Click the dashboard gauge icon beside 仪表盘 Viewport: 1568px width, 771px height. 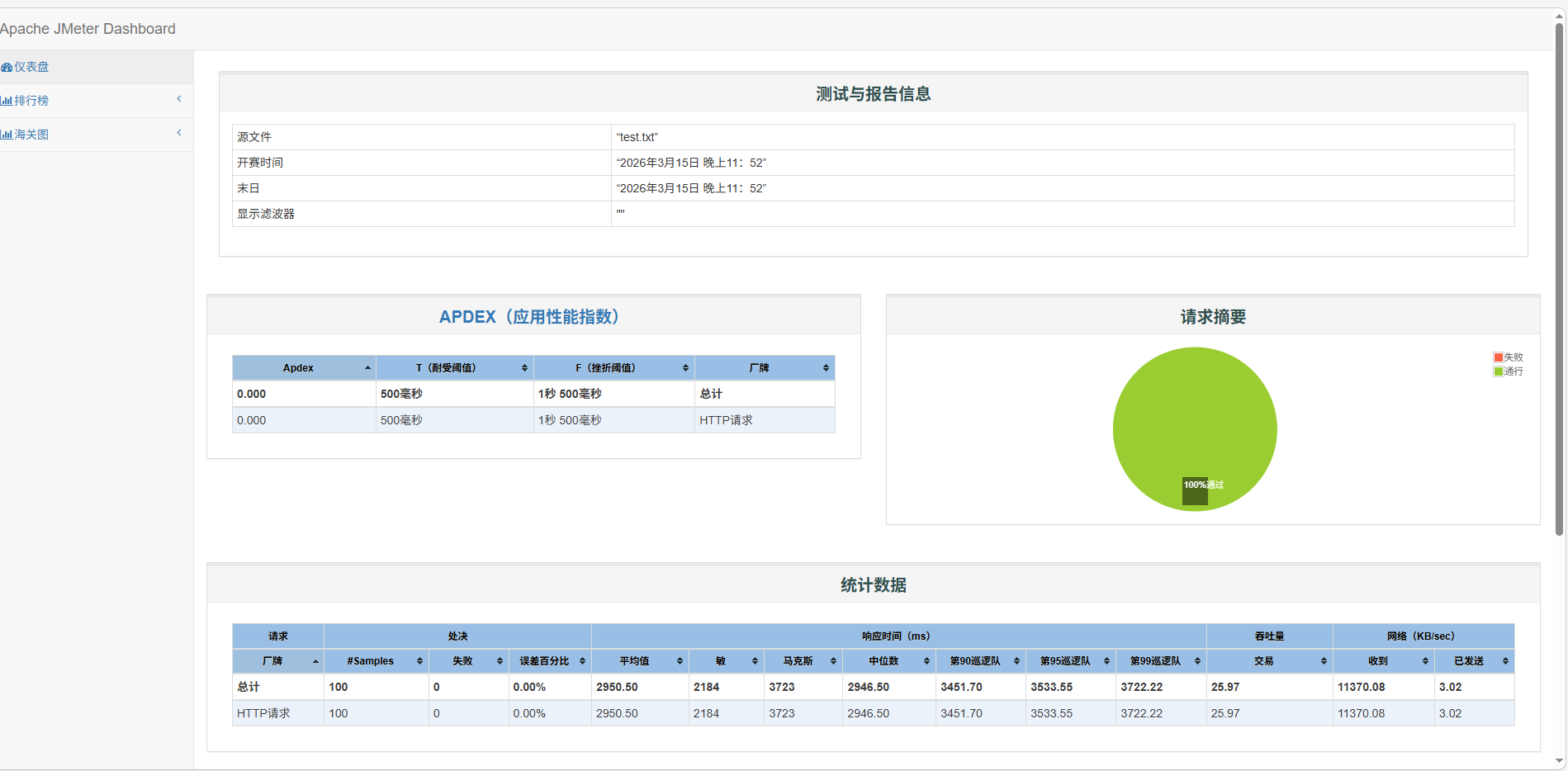point(7,68)
